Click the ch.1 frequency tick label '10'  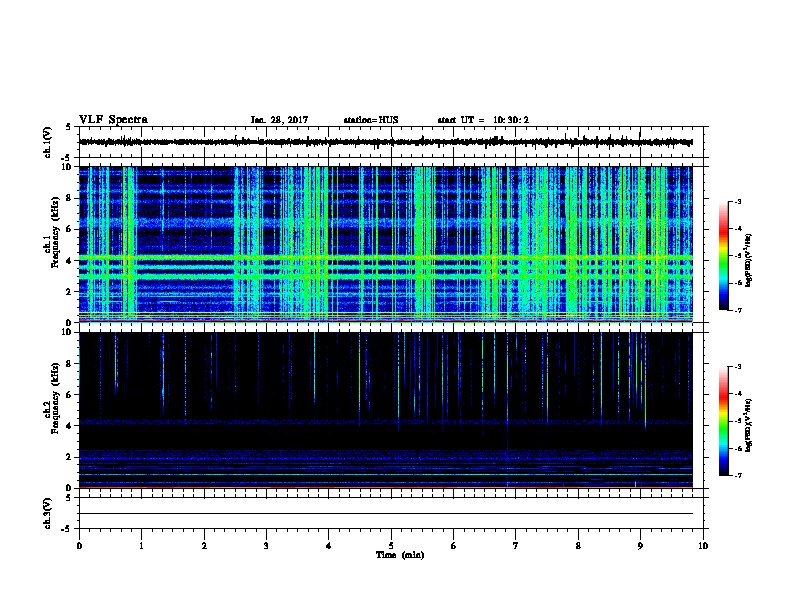(x=67, y=167)
